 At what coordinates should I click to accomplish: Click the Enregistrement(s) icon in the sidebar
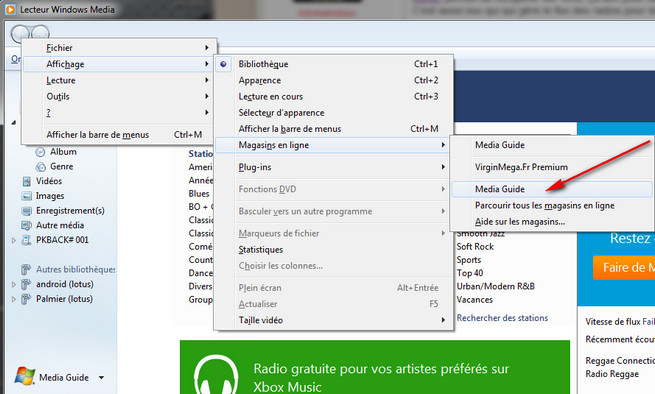point(26,211)
